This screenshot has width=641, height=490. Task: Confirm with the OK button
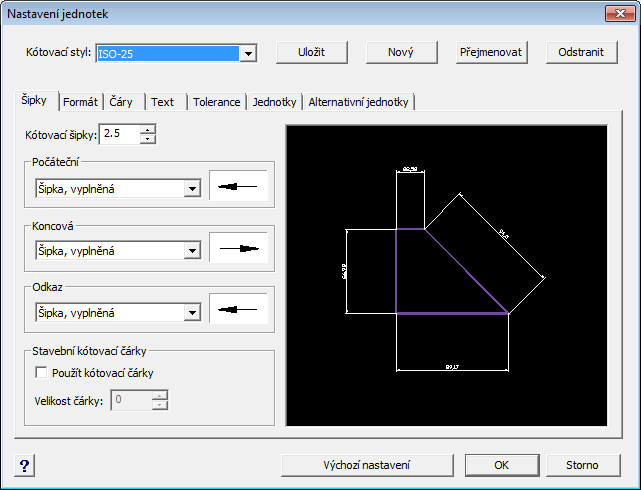tap(502, 465)
